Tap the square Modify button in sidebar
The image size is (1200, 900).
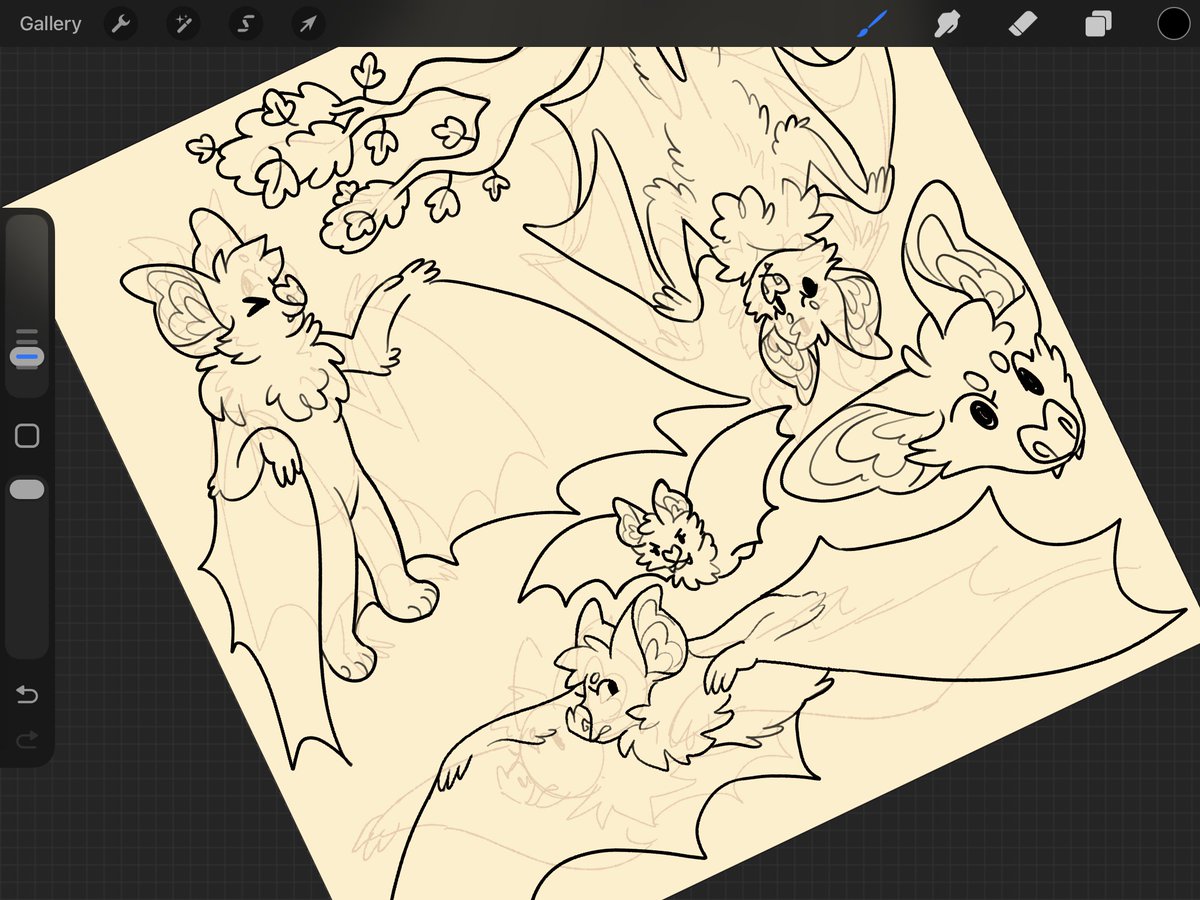pos(27,436)
